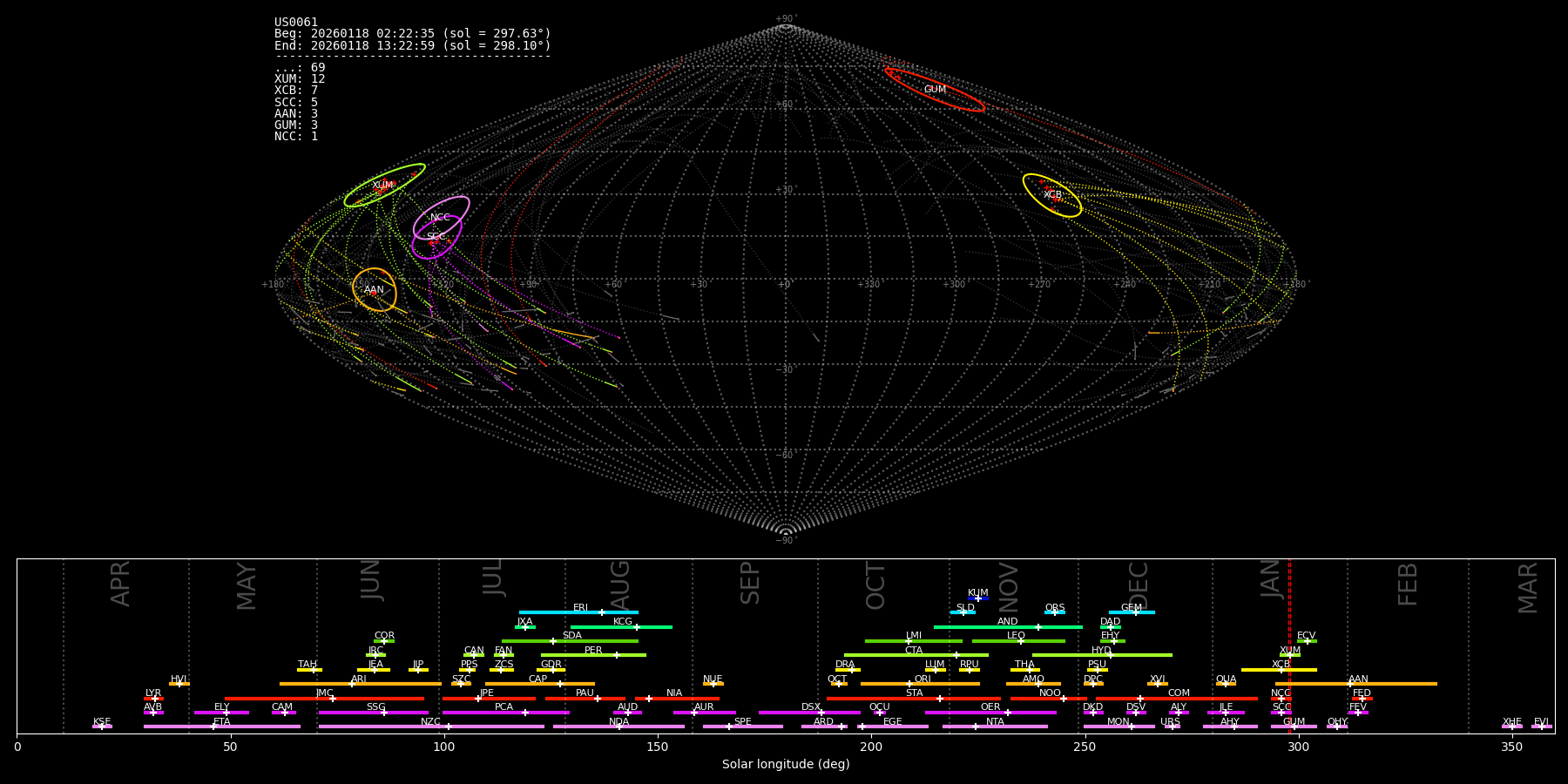
Task: Click the 150 tick on solar longitude axis
Action: (658, 747)
